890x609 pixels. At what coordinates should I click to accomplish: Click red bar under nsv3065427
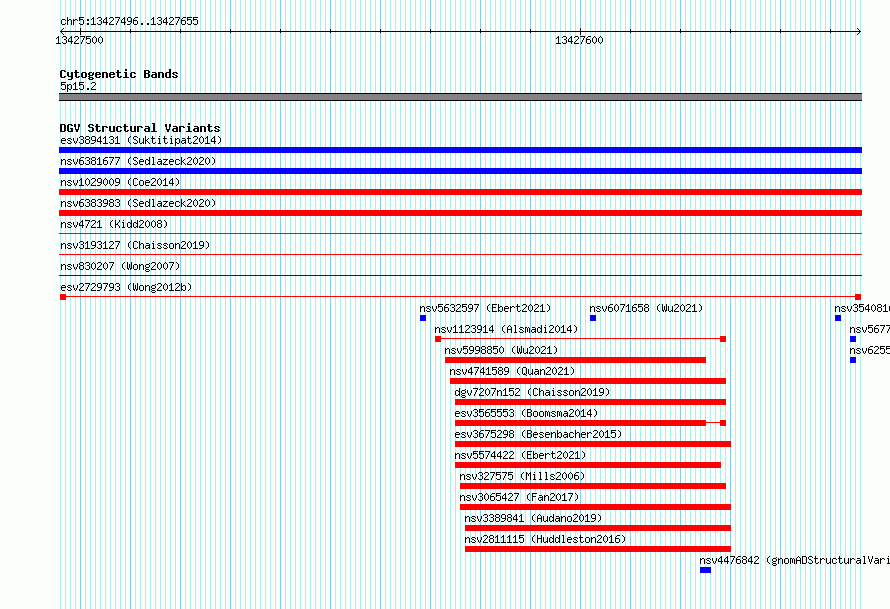[595, 507]
